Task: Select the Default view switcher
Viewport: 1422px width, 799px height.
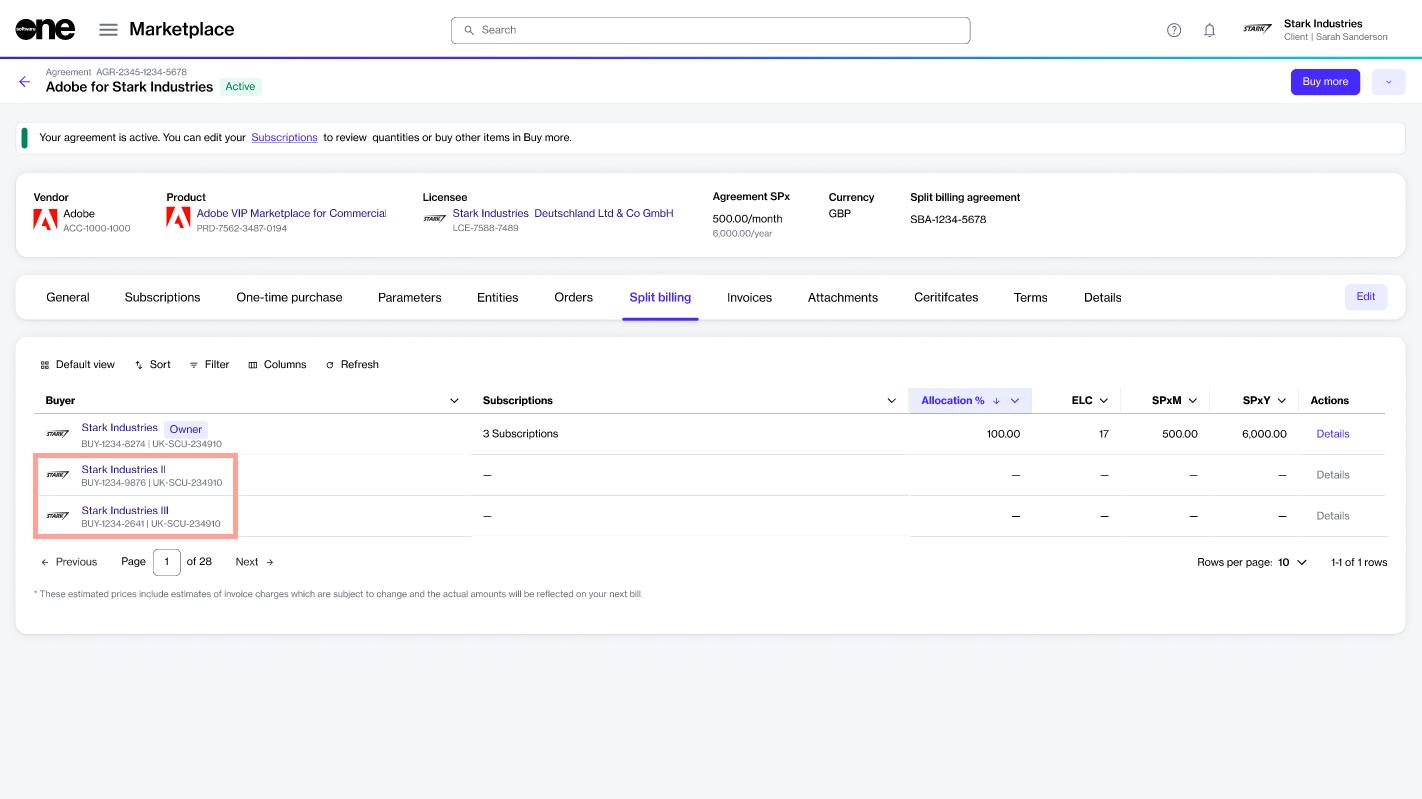Action: 77,365
